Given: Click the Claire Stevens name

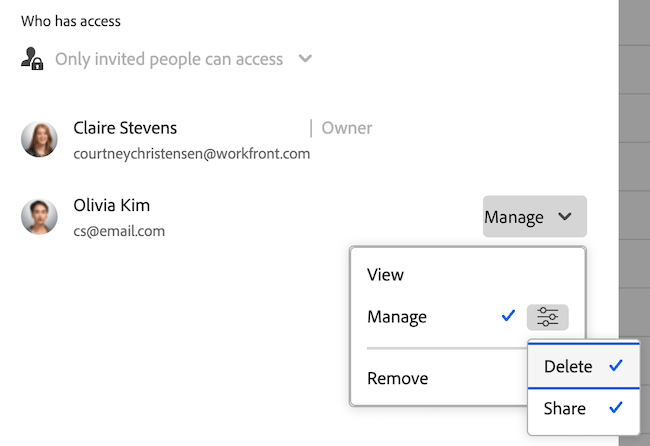Looking at the screenshot, I should [125, 128].
